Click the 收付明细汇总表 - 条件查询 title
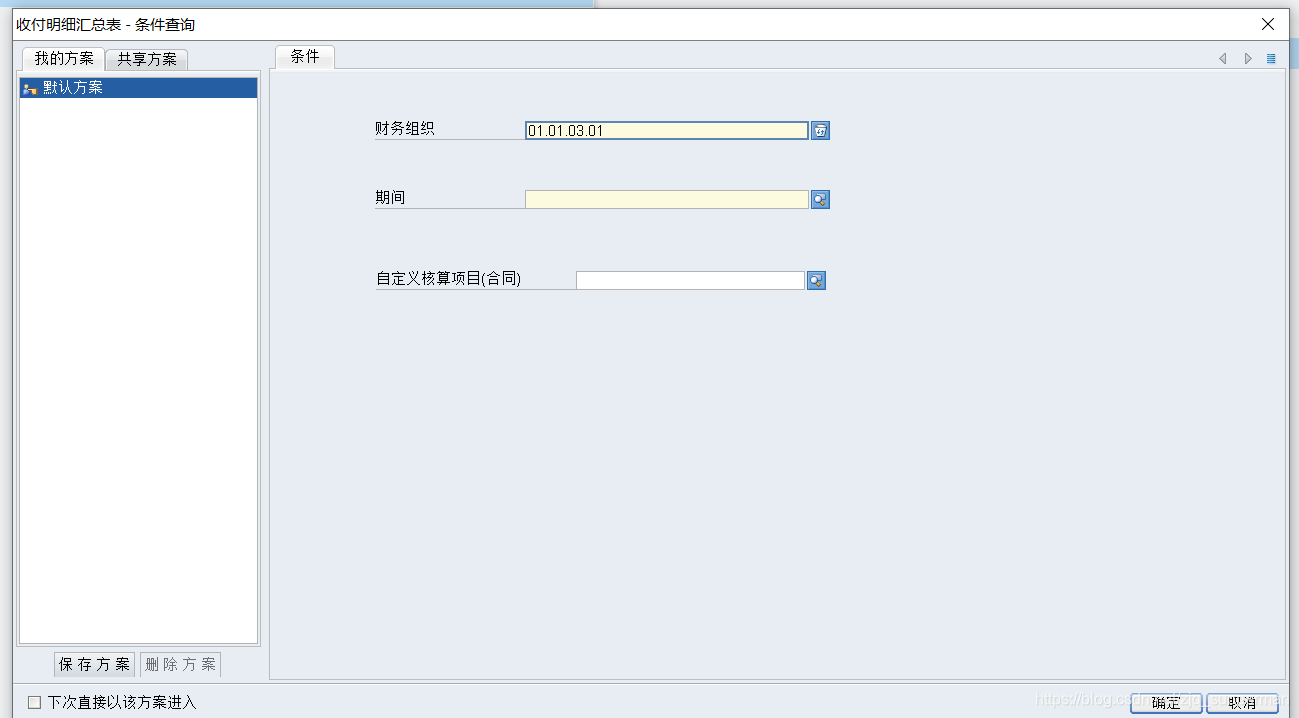The width and height of the screenshot is (1299, 718). tap(105, 24)
